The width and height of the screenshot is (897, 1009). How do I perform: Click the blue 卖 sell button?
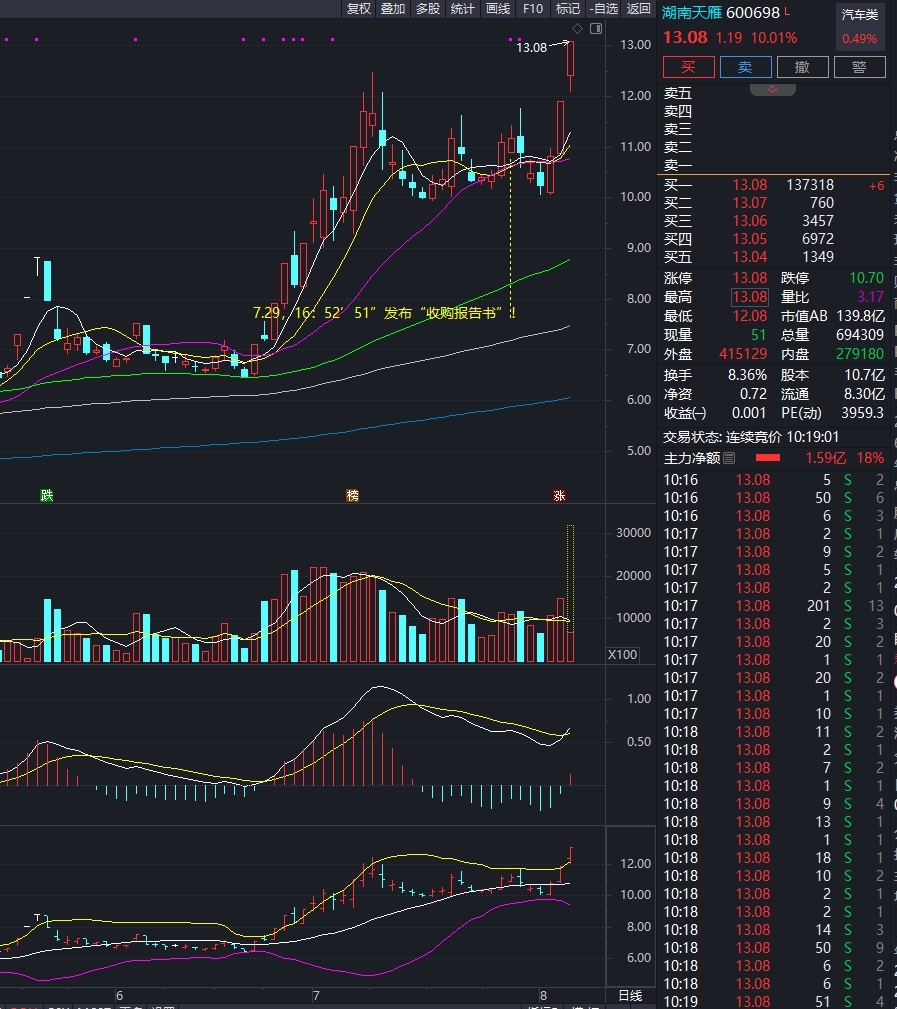(745, 67)
